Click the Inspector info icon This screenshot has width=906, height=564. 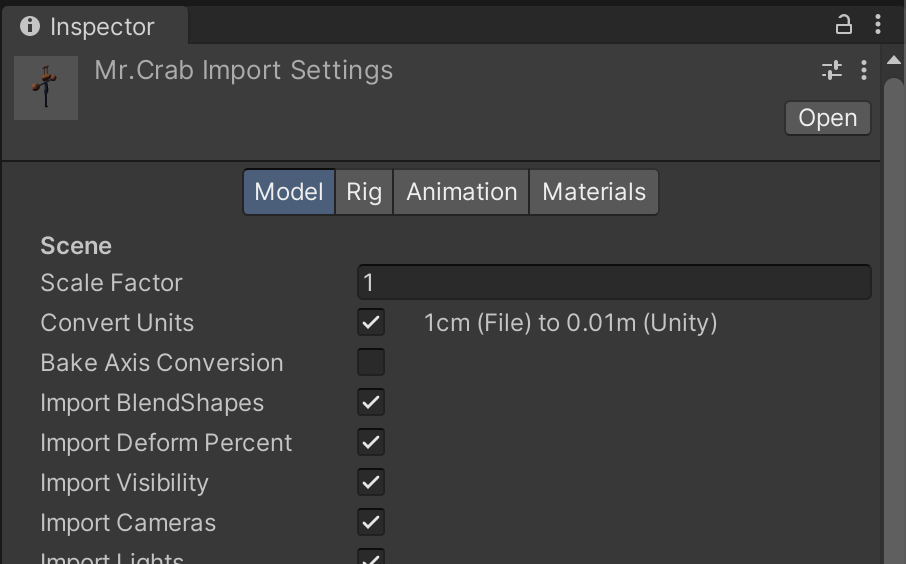point(30,26)
